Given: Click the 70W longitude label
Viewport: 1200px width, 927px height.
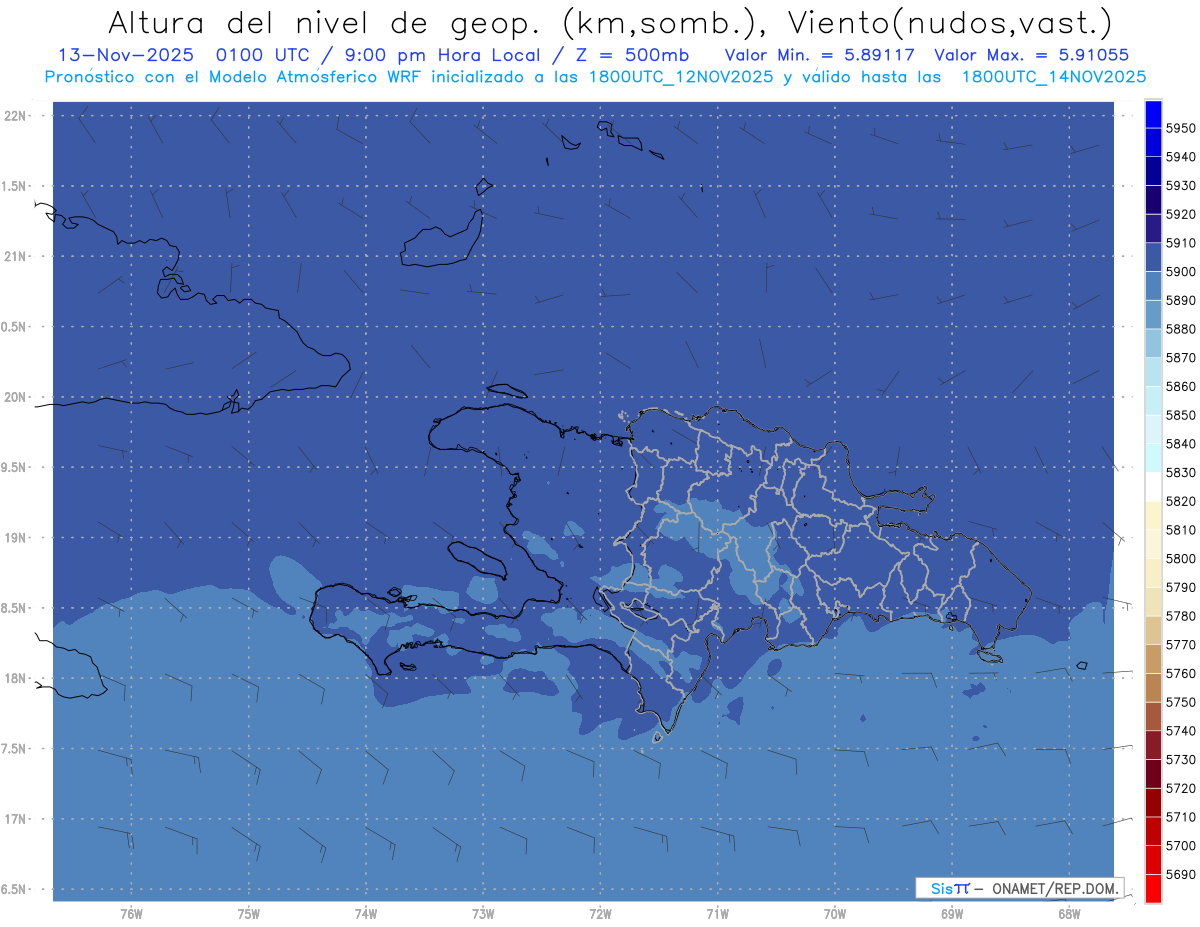Looking at the screenshot, I should [835, 913].
